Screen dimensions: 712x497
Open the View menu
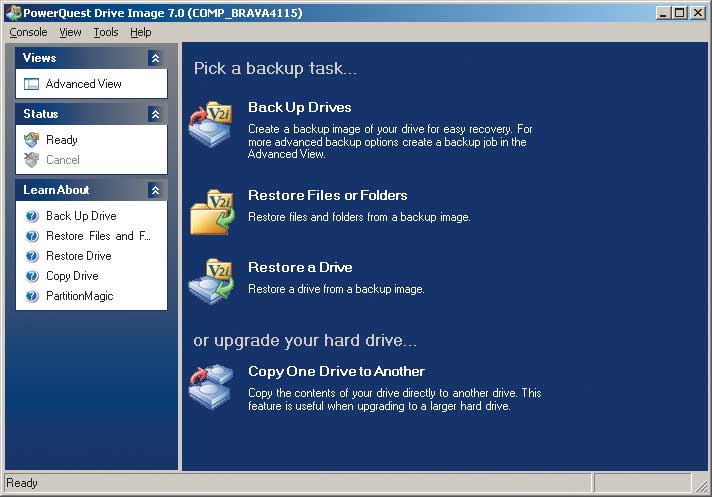[x=70, y=32]
